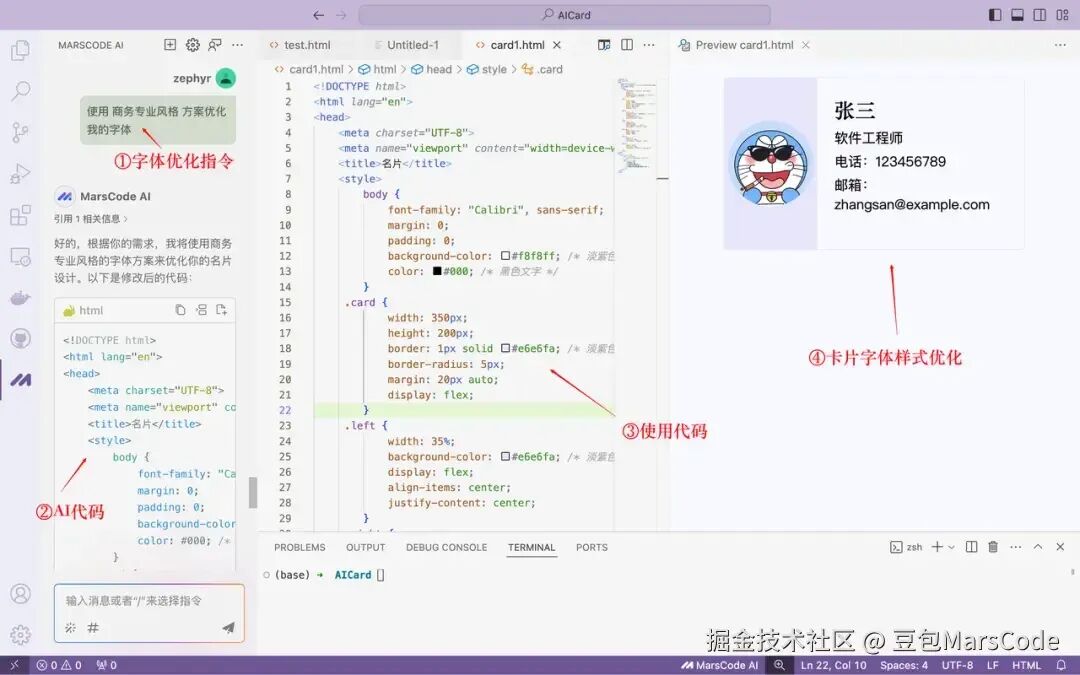
Task: Open the .card breadcrumb dropdown
Action: coord(542,69)
